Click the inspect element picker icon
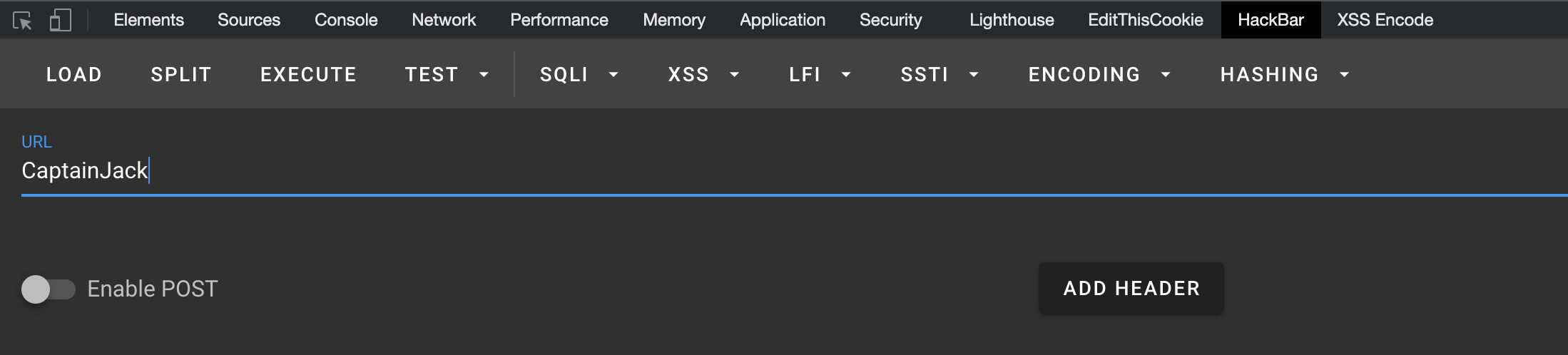Image resolution: width=1568 pixels, height=355 pixels. click(x=23, y=21)
